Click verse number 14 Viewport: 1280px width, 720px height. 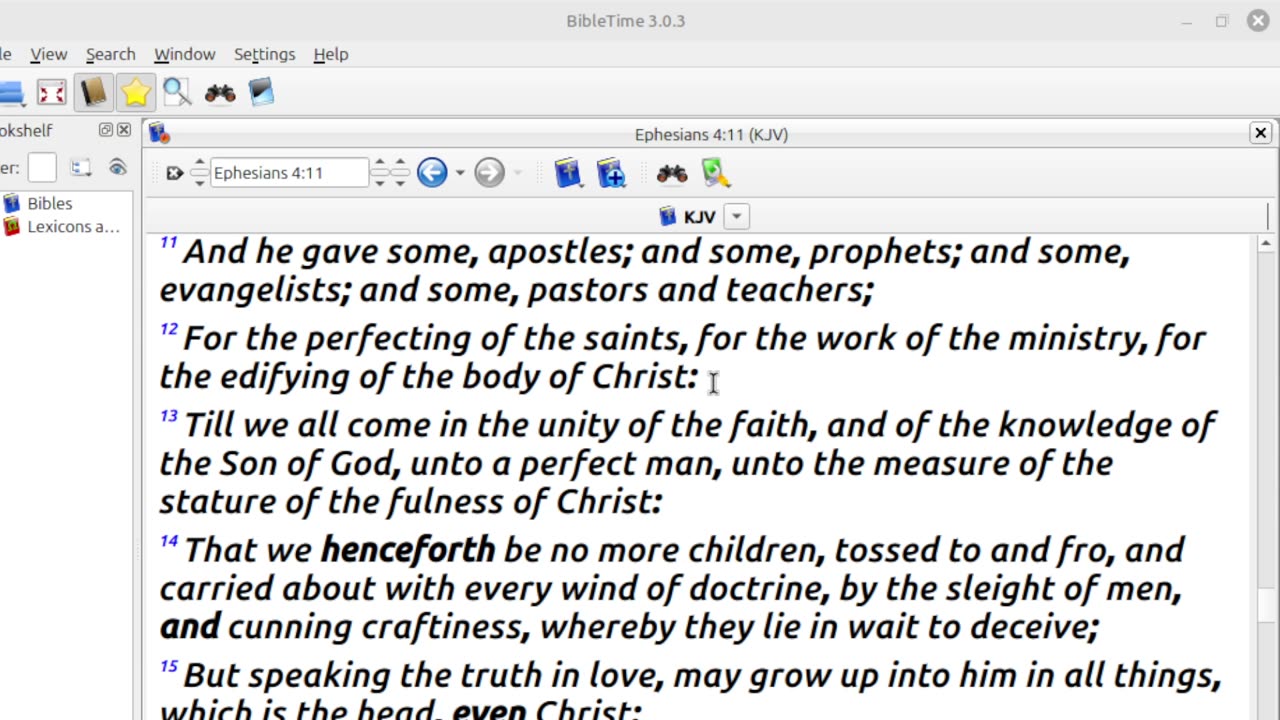tap(168, 542)
